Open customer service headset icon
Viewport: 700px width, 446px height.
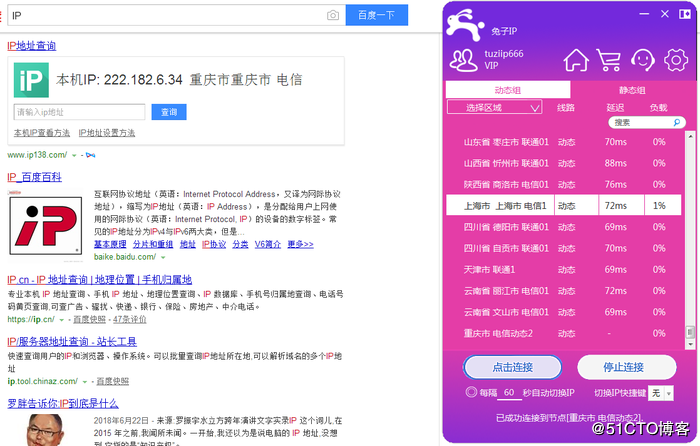tap(642, 60)
